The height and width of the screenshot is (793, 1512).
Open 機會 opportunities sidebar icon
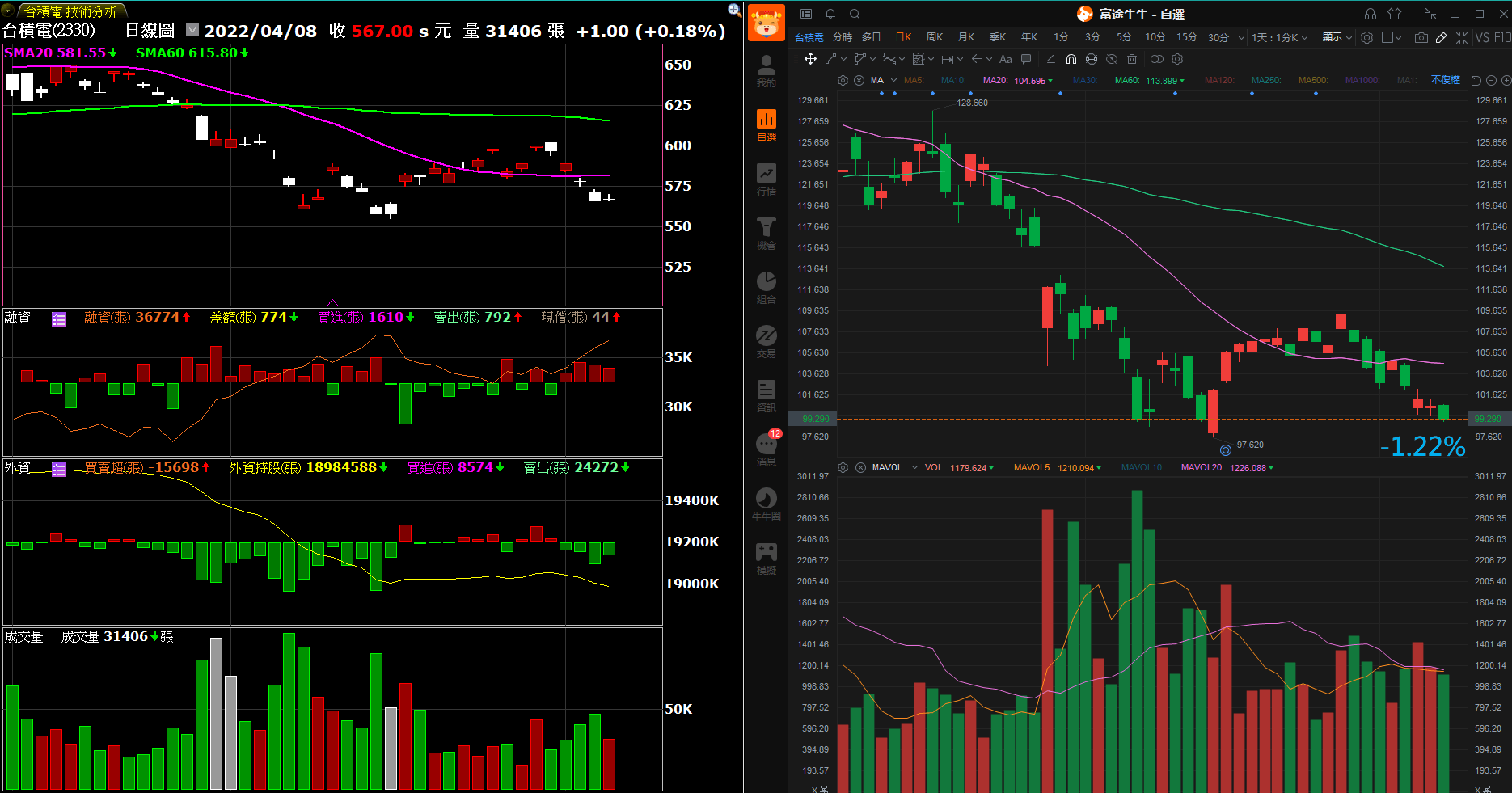click(766, 234)
